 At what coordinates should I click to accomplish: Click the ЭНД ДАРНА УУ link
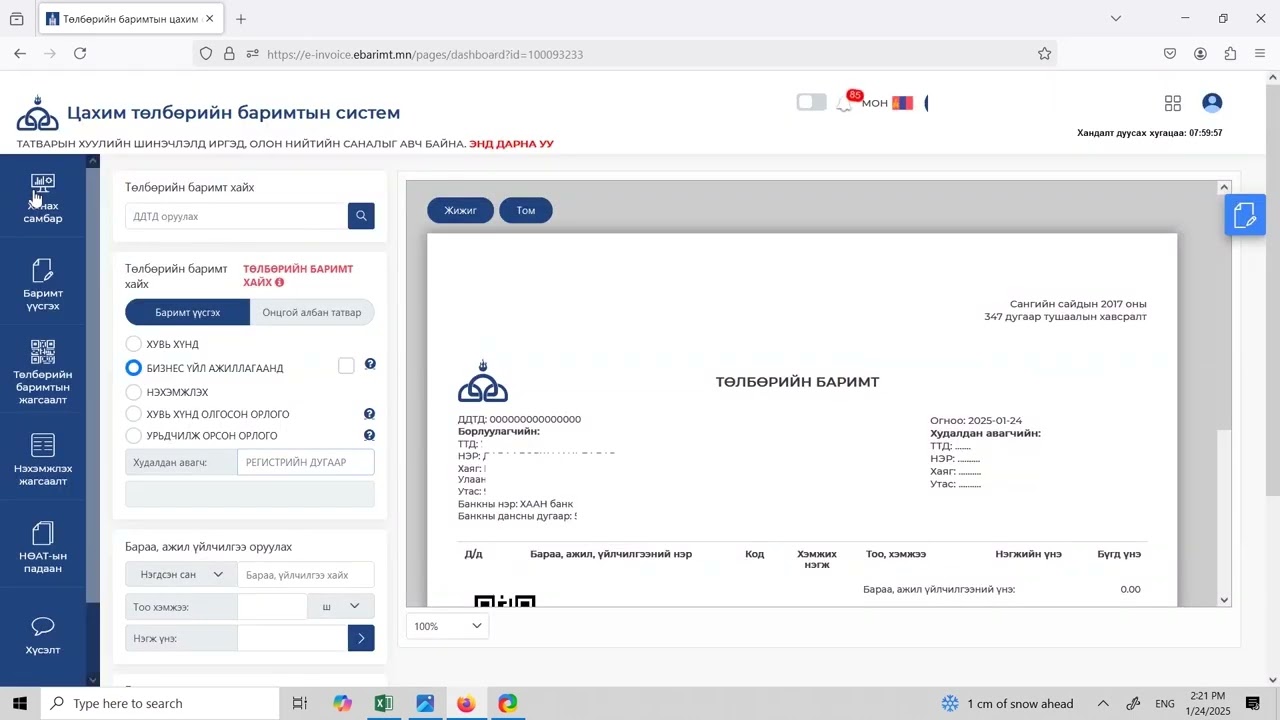511,144
